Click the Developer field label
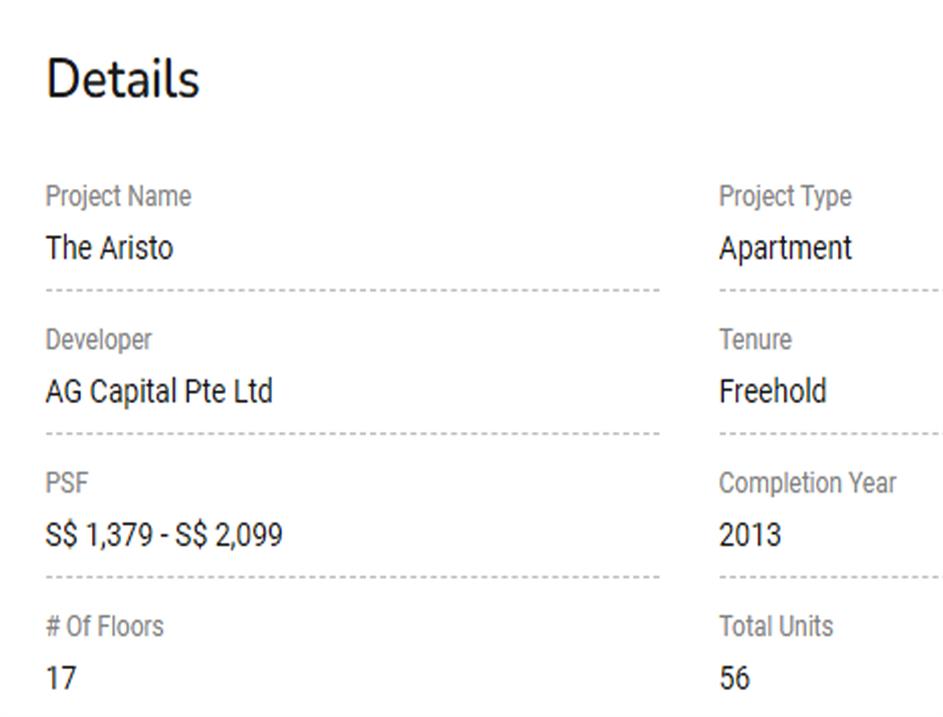Viewport: 943px width, 717px height. click(x=98, y=340)
